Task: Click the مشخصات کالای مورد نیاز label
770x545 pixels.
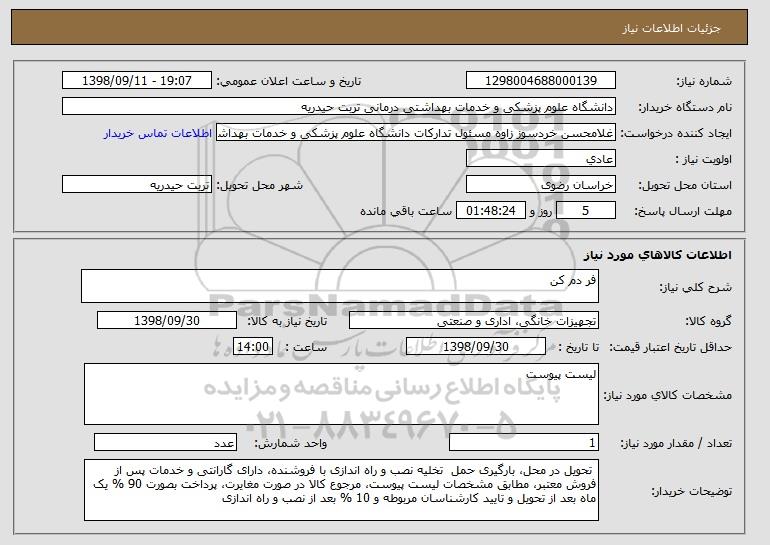Action: (668, 395)
